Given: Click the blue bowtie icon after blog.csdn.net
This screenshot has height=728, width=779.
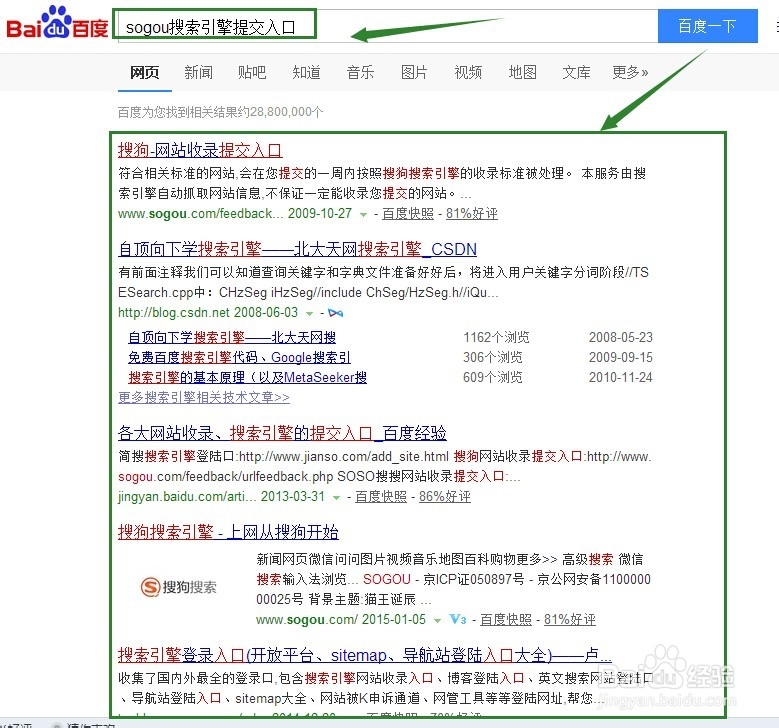Looking at the screenshot, I should pyautogui.click(x=336, y=313).
